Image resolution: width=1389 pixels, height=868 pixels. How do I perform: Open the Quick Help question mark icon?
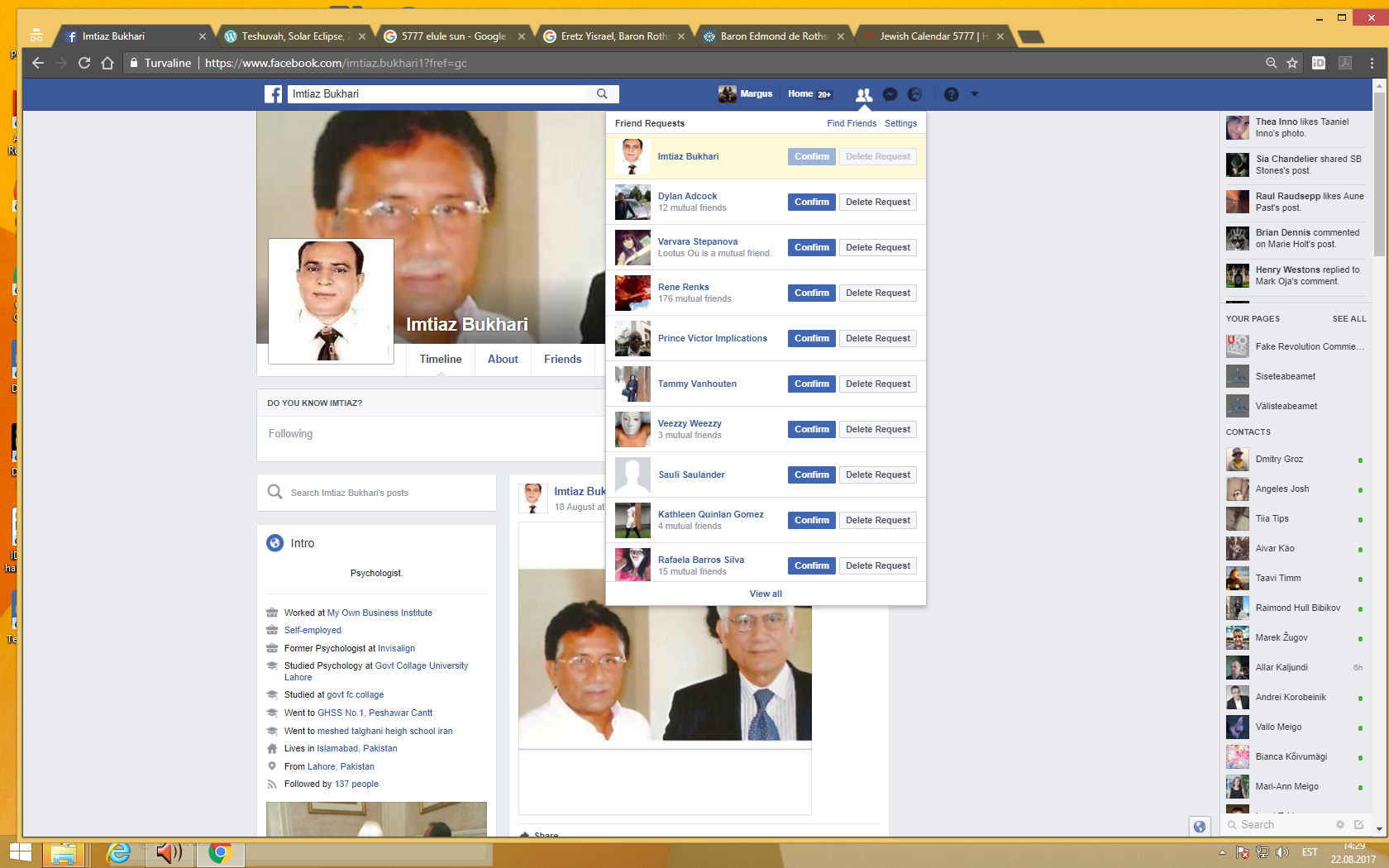[952, 94]
